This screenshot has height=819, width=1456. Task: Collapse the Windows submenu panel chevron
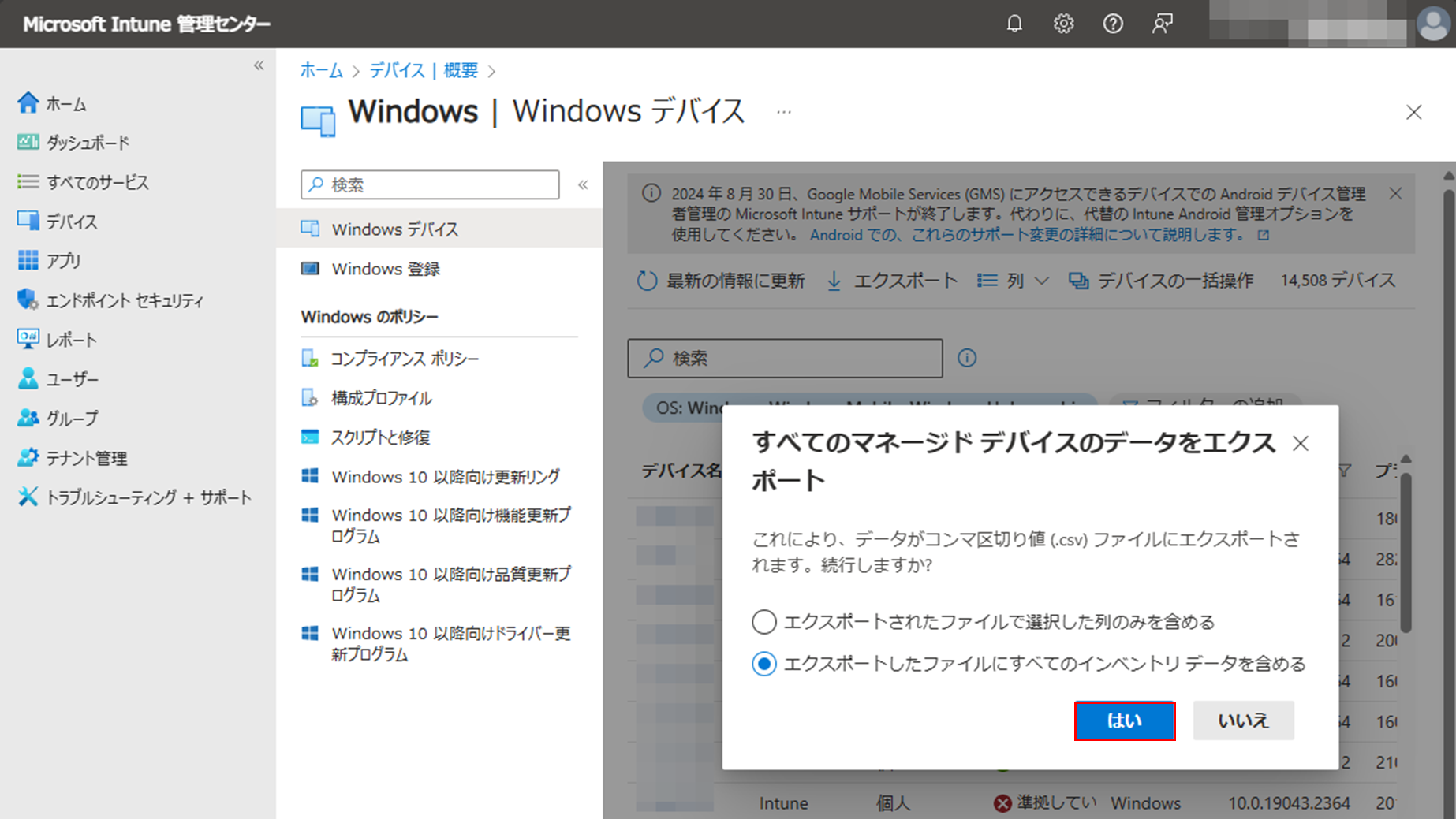(583, 184)
